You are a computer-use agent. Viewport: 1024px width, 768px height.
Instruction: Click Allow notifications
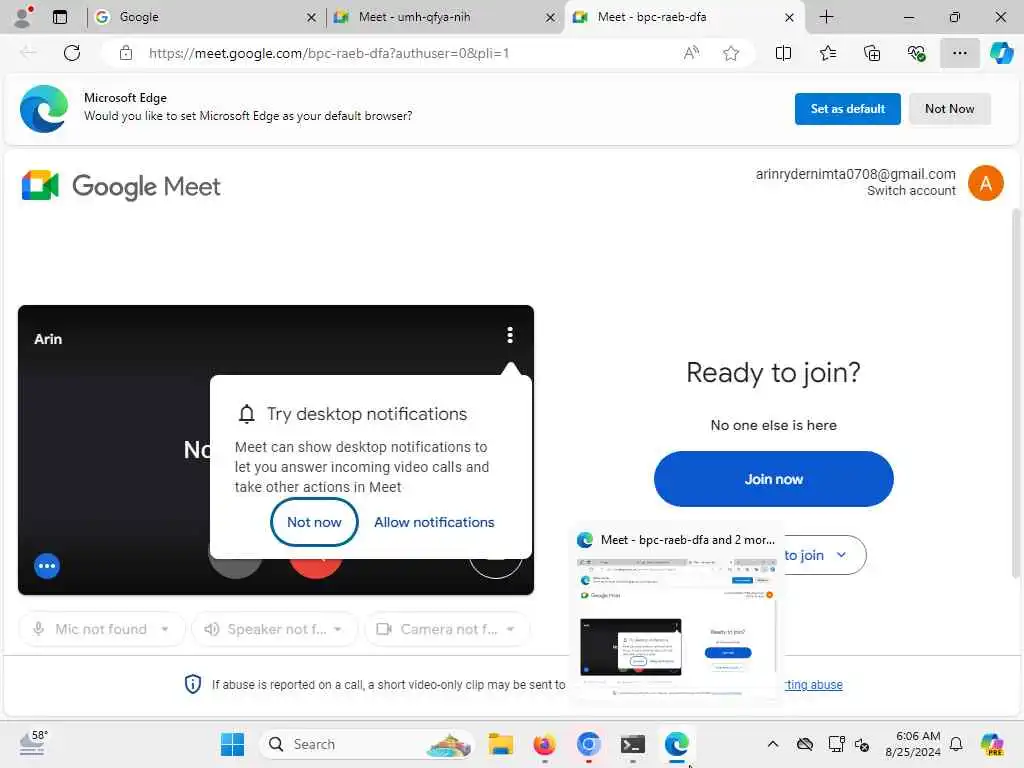[x=434, y=522]
